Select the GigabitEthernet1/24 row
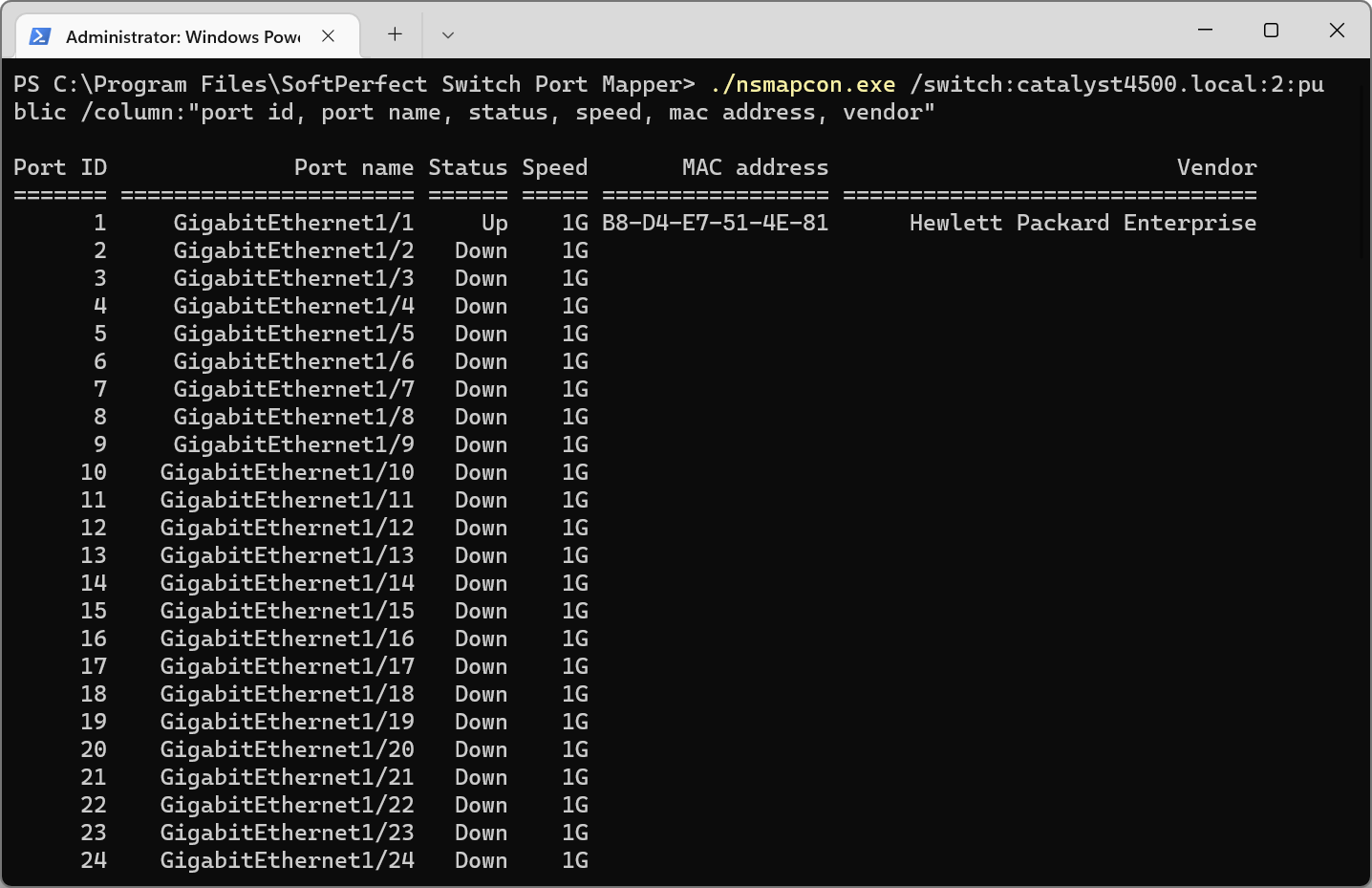1372x888 pixels. point(287,860)
